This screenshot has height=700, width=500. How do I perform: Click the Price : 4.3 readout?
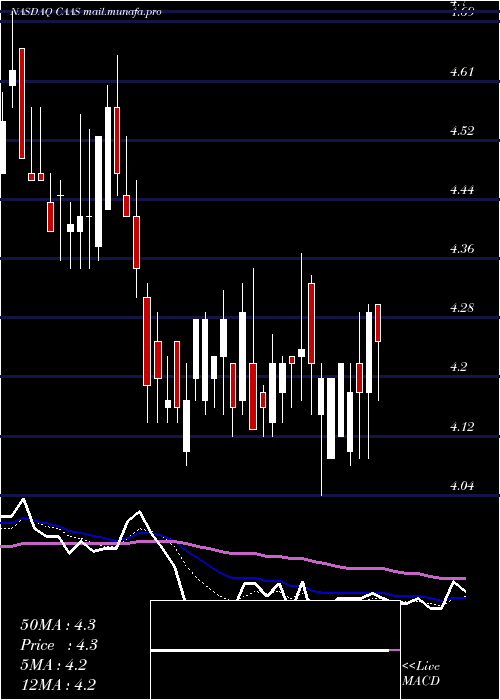[x=59, y=645]
